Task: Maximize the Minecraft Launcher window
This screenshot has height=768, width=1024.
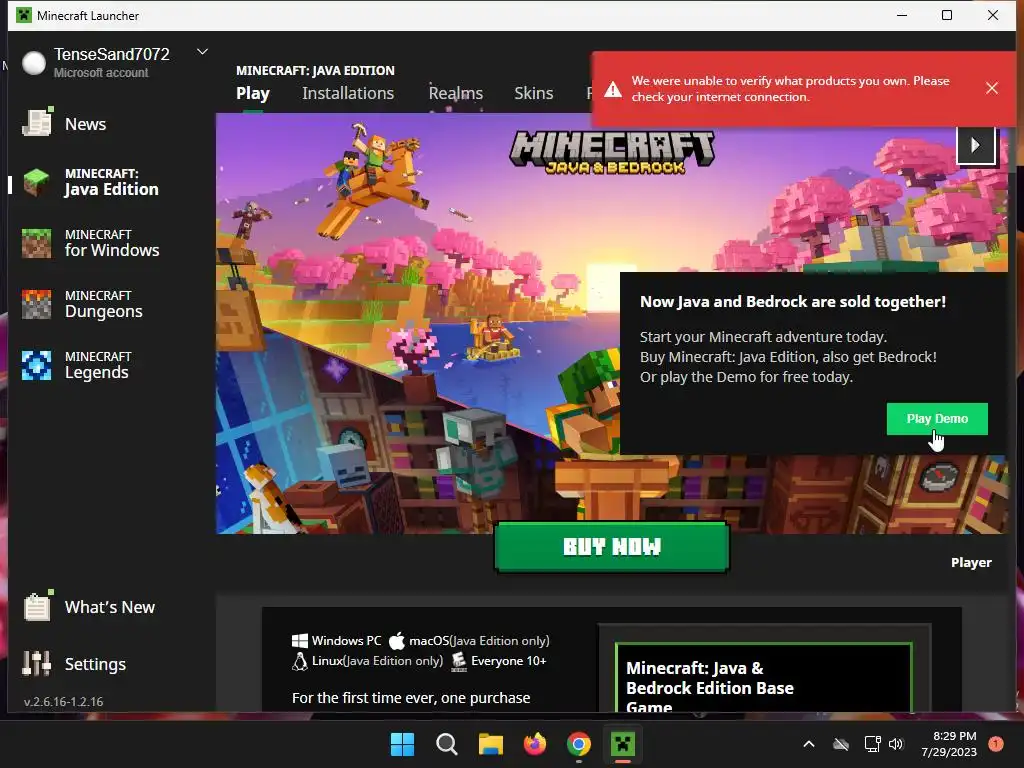Action: click(947, 15)
